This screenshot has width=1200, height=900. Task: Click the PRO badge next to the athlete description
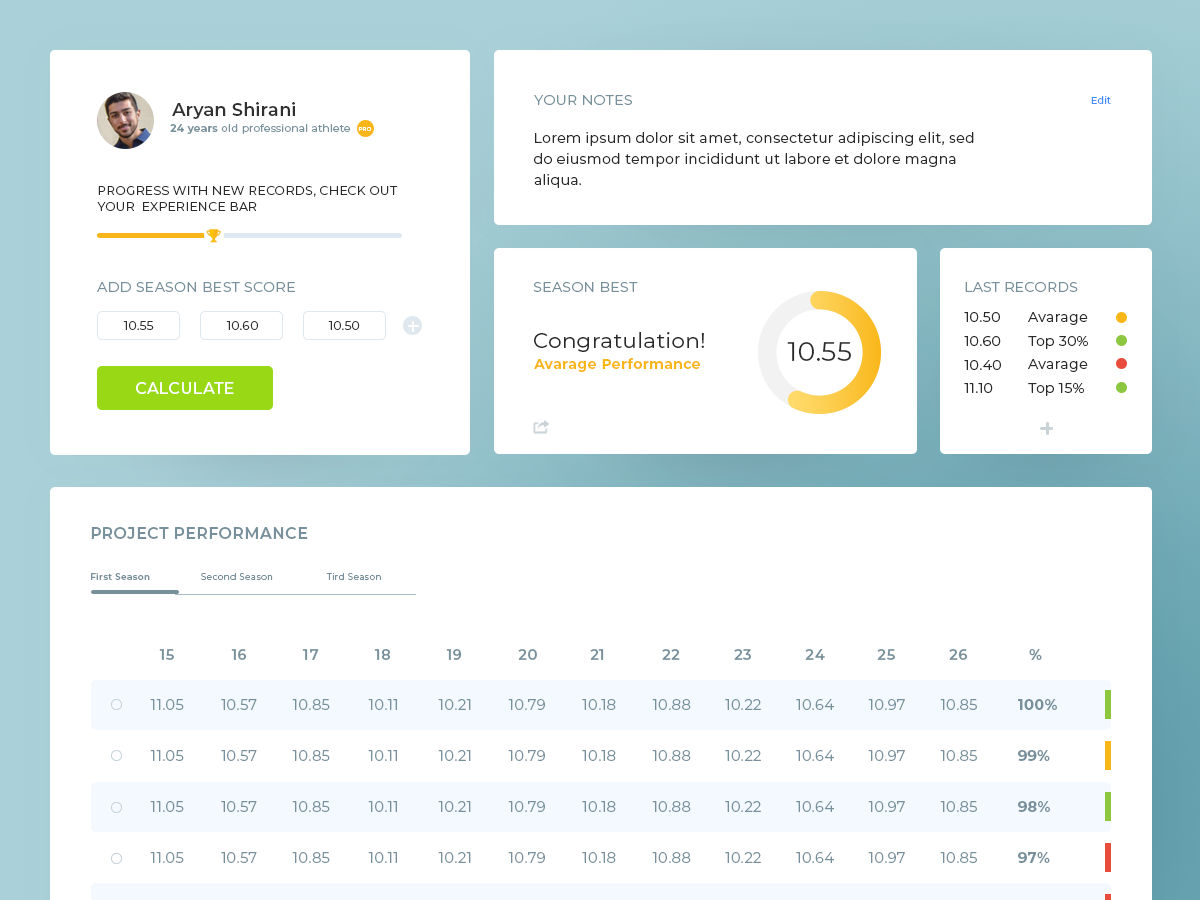(x=365, y=128)
